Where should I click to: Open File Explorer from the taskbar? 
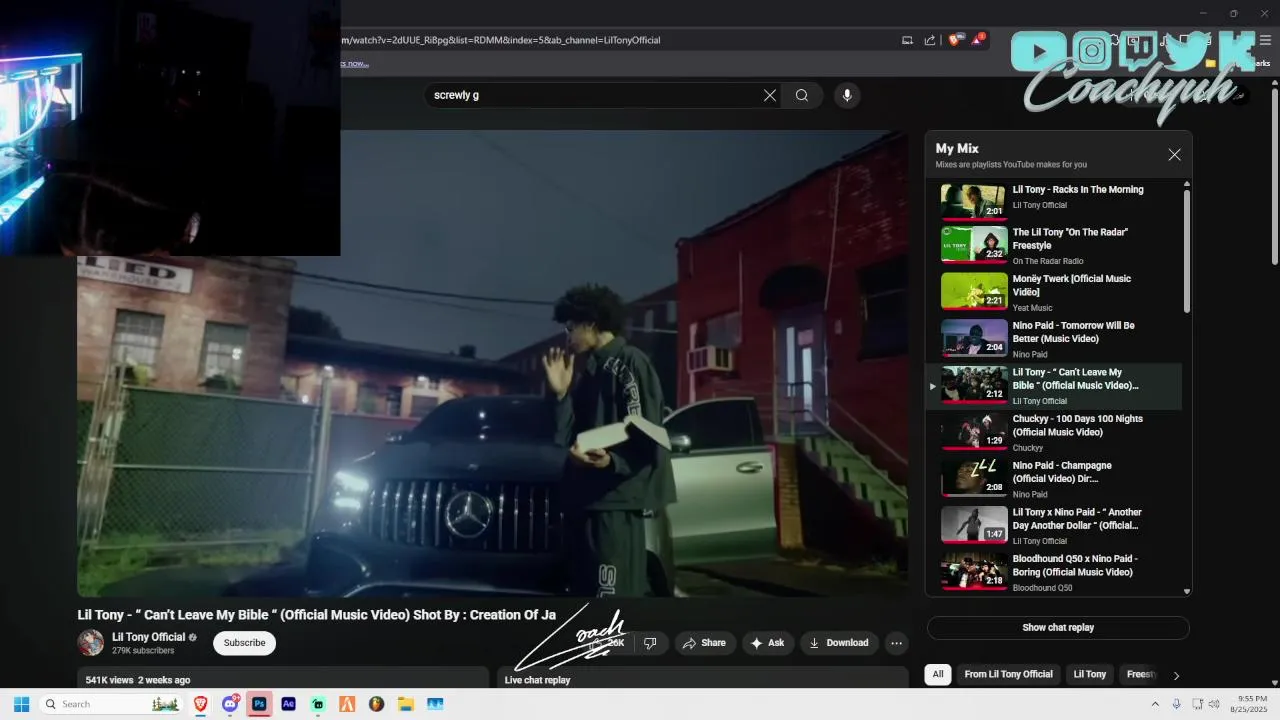pyautogui.click(x=405, y=704)
